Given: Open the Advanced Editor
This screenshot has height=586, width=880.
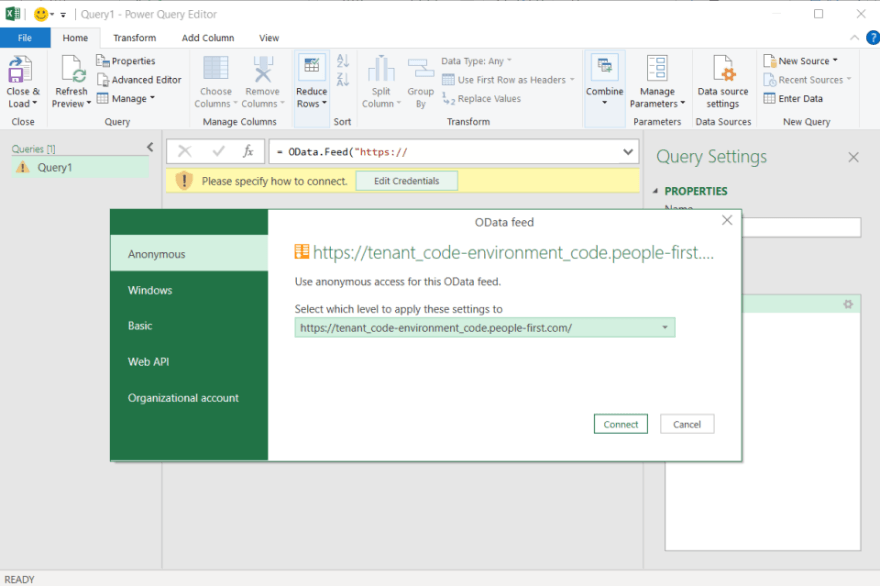Looking at the screenshot, I should pos(140,79).
